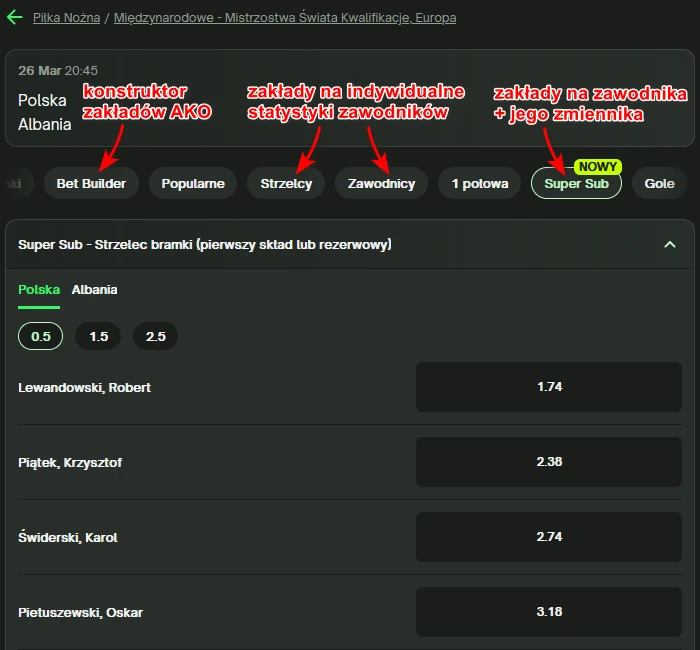Screen dimensions: 700x650
Task: Collapse the Super Sub market section
Action: tap(670, 244)
